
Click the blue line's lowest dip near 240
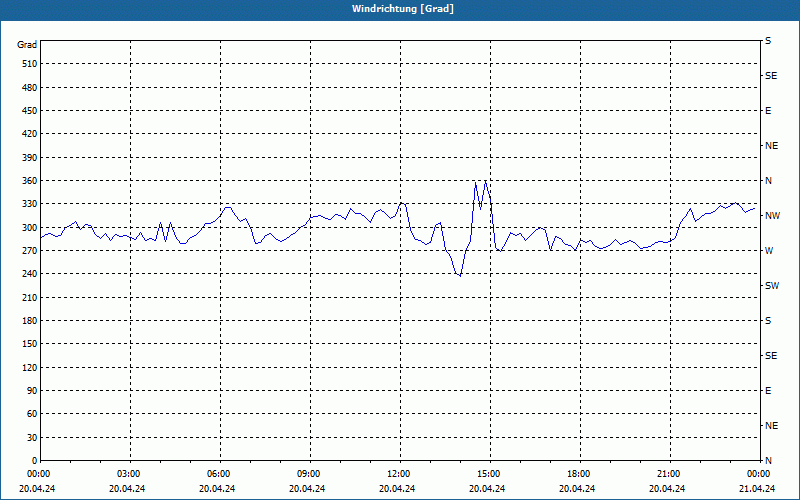tap(460, 276)
